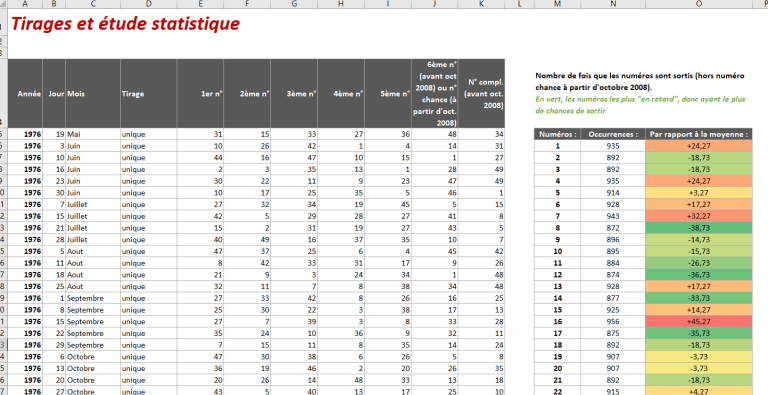This screenshot has height=395, width=768.
Task: Select the '-14,73' cell
Action: point(699,240)
